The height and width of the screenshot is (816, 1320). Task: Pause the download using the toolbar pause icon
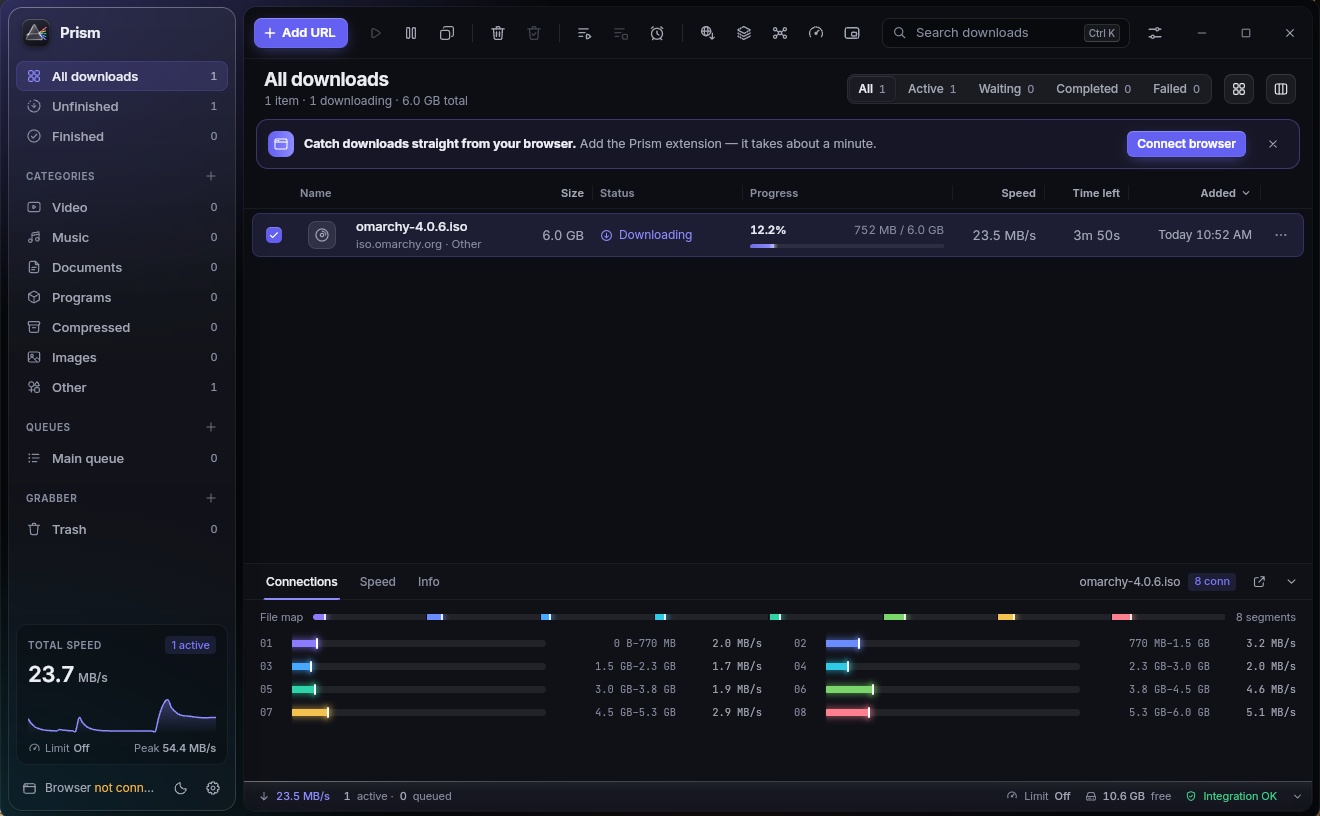(411, 33)
